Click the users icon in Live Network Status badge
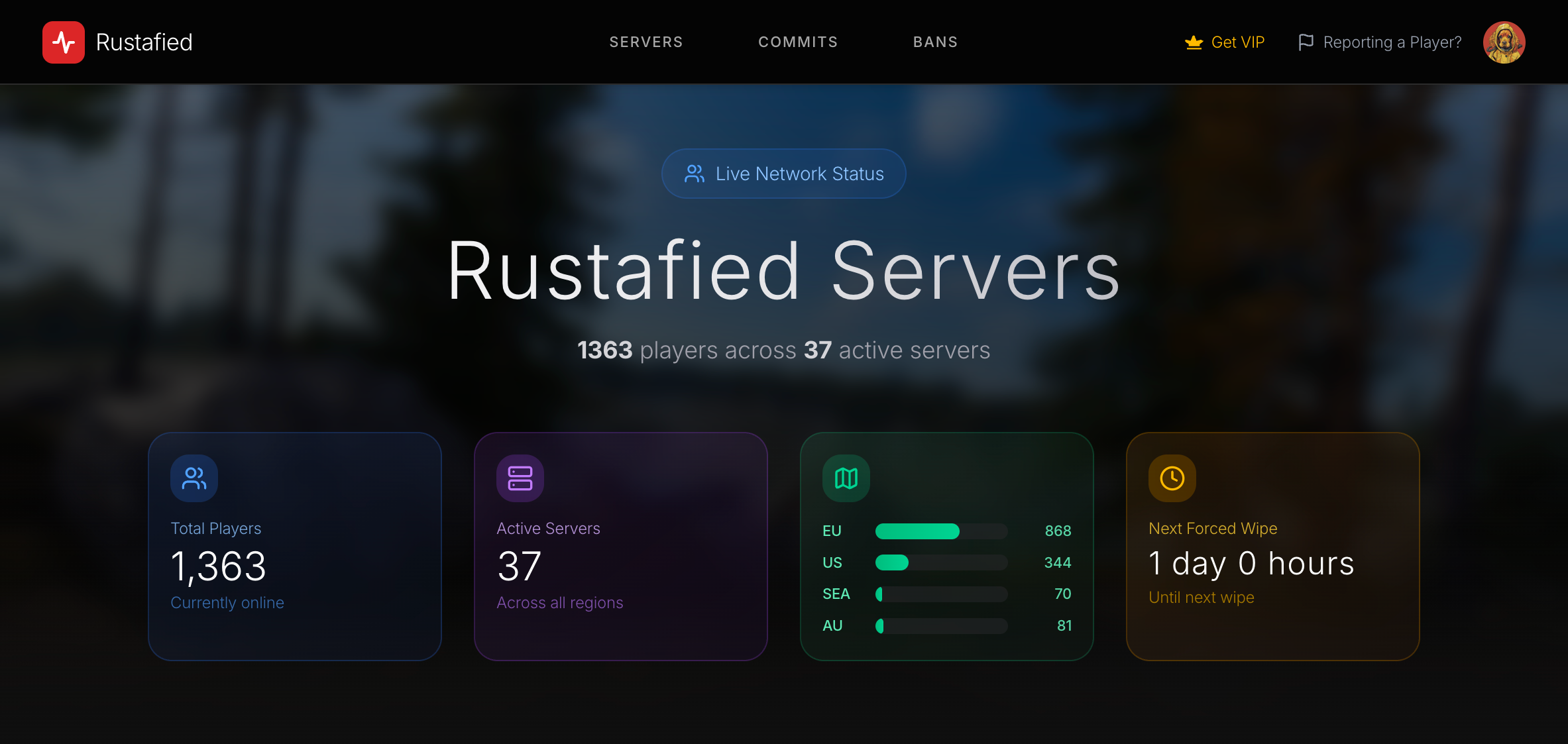The height and width of the screenshot is (744, 1568). pyautogui.click(x=694, y=174)
